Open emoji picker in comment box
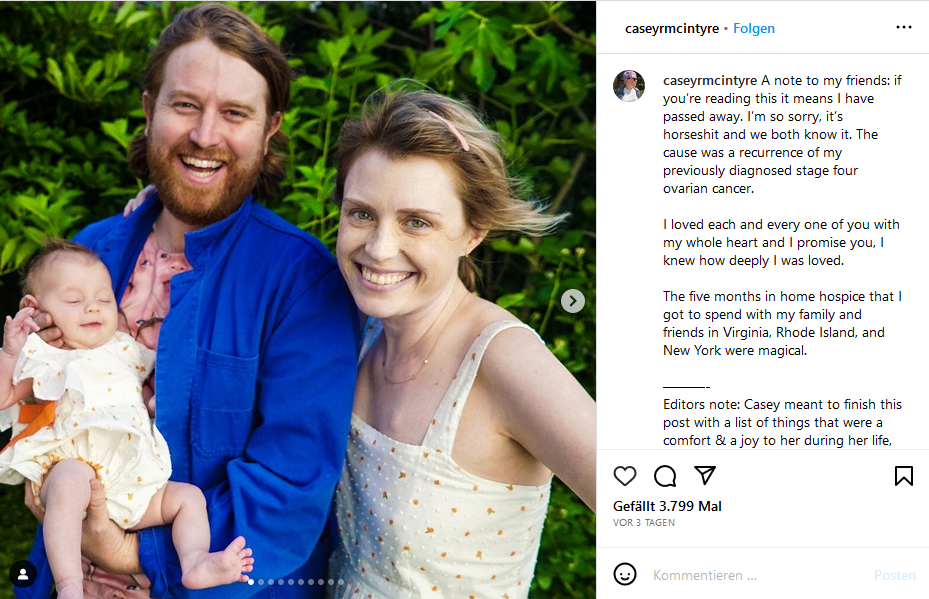This screenshot has width=929, height=599. (624, 574)
